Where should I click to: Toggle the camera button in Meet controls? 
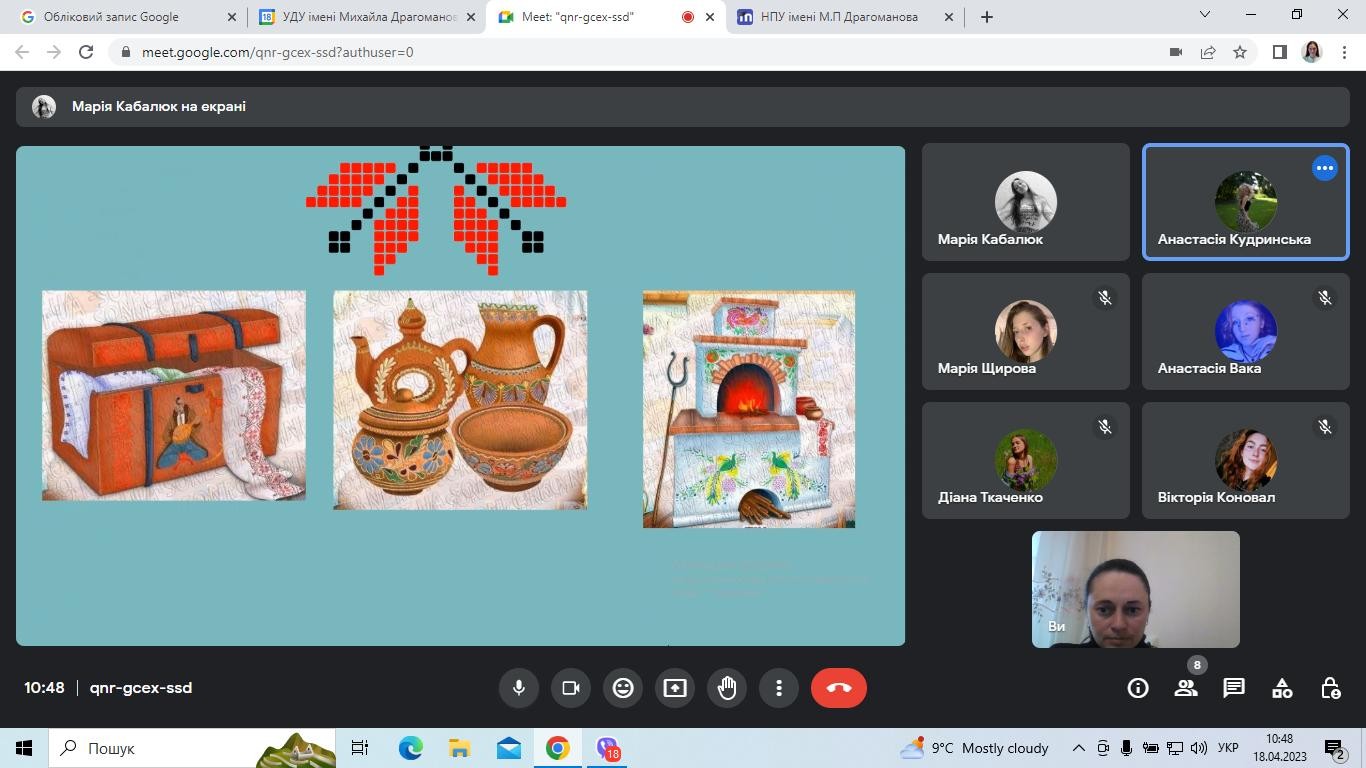pyautogui.click(x=571, y=688)
